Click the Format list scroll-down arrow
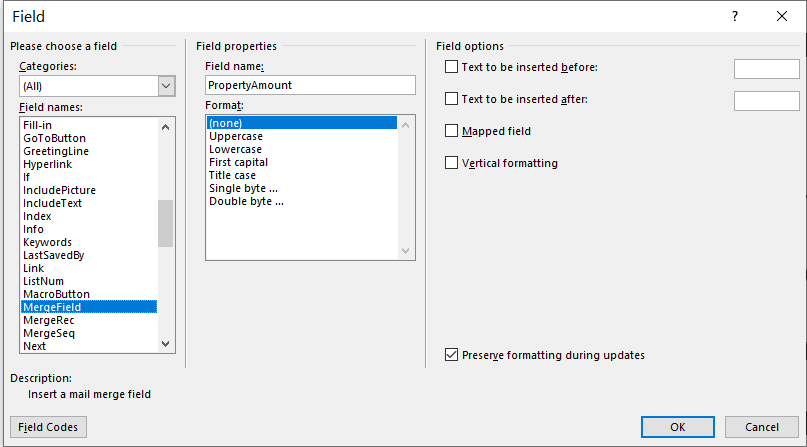Image resolution: width=807 pixels, height=447 pixels. [406, 251]
